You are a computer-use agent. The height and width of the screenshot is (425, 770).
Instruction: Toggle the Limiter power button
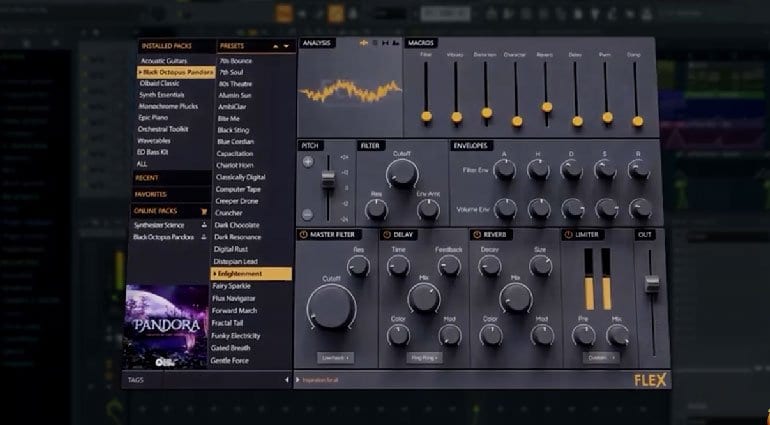(x=568, y=235)
